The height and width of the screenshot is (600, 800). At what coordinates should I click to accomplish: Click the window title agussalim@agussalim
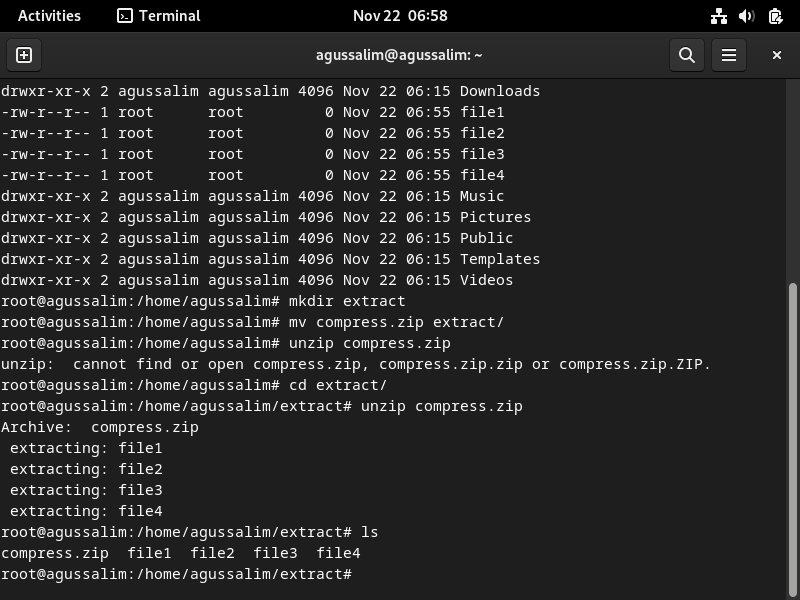(x=399, y=55)
